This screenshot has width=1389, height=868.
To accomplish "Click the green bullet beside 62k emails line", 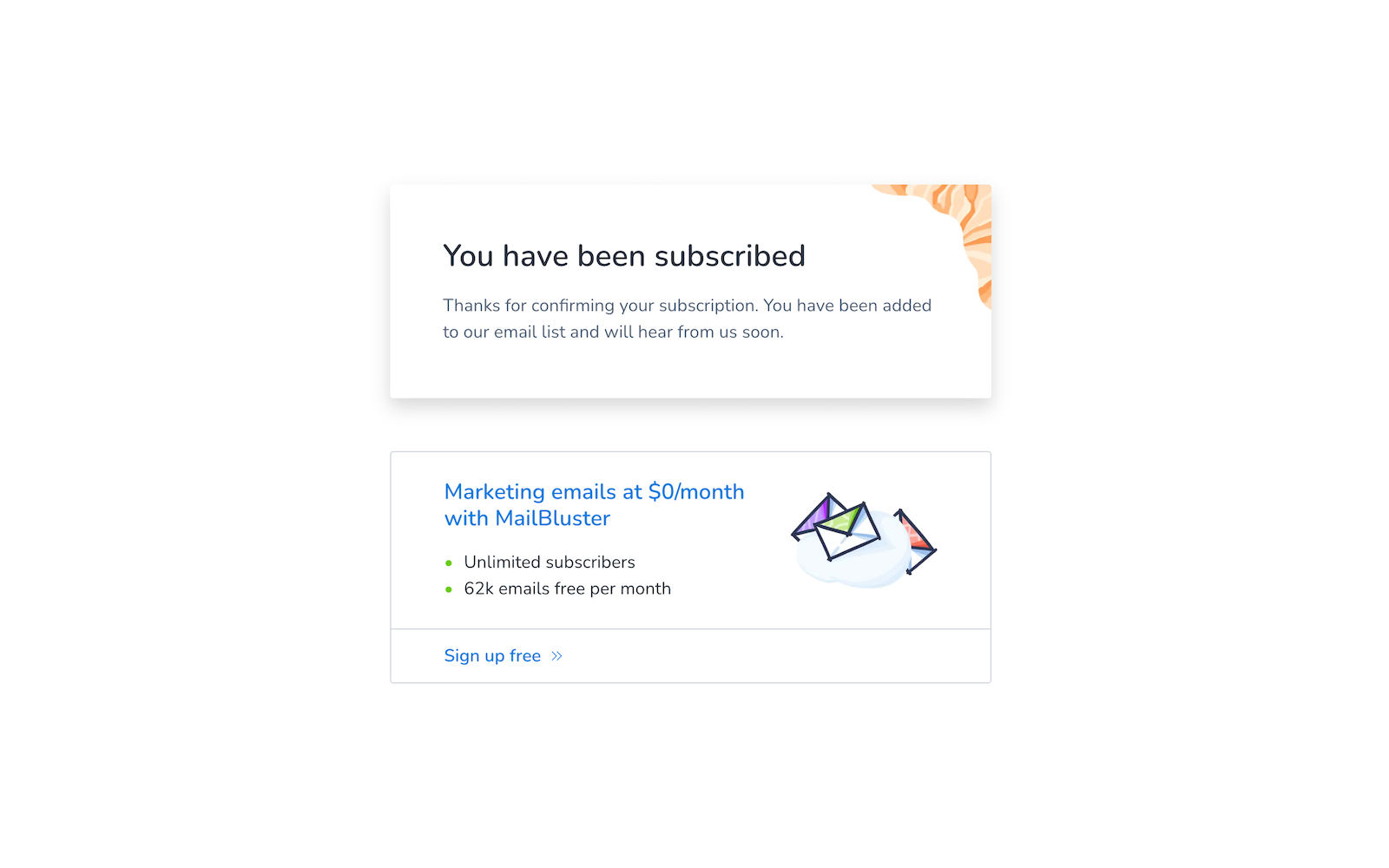I will 449,589.
